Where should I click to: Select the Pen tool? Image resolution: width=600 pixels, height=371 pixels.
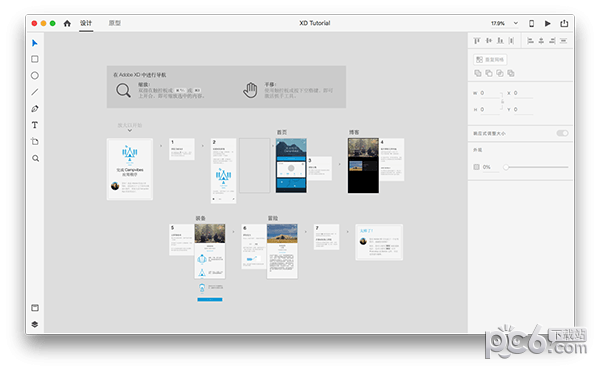(x=35, y=109)
